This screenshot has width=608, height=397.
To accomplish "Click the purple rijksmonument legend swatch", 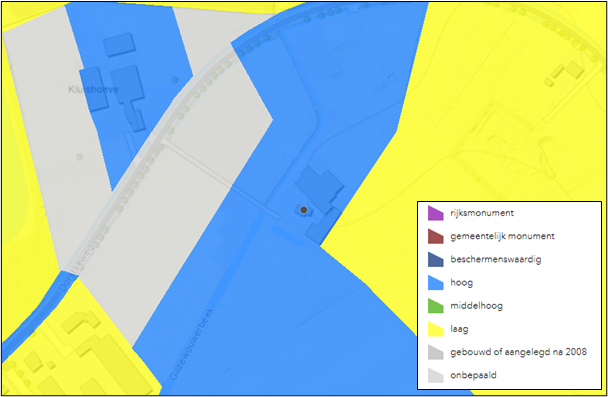I will (x=435, y=213).
